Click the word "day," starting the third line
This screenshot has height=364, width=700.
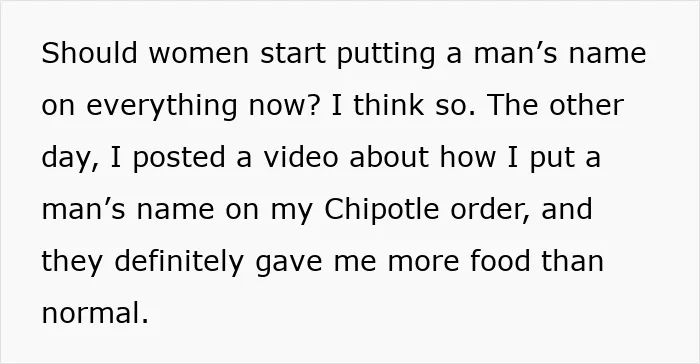click(70, 159)
